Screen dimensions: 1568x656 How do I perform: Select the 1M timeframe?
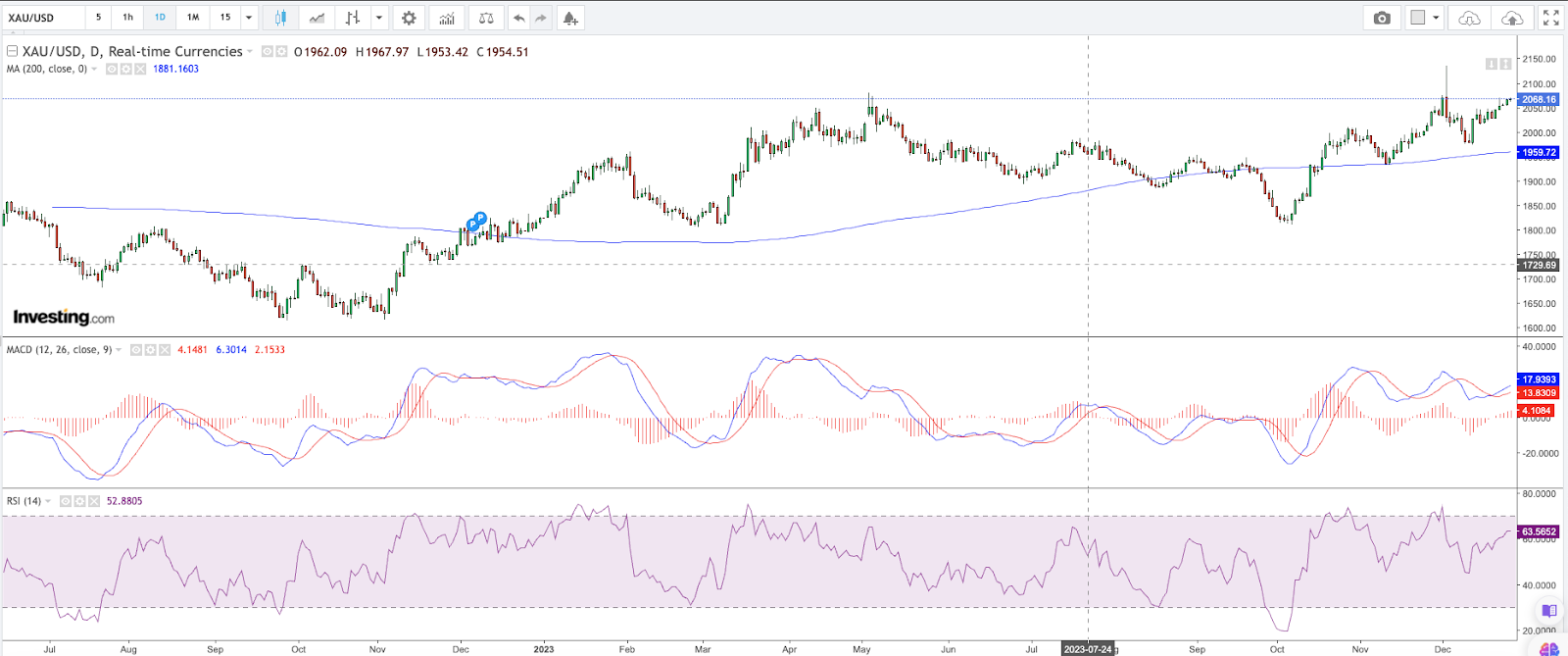click(193, 18)
